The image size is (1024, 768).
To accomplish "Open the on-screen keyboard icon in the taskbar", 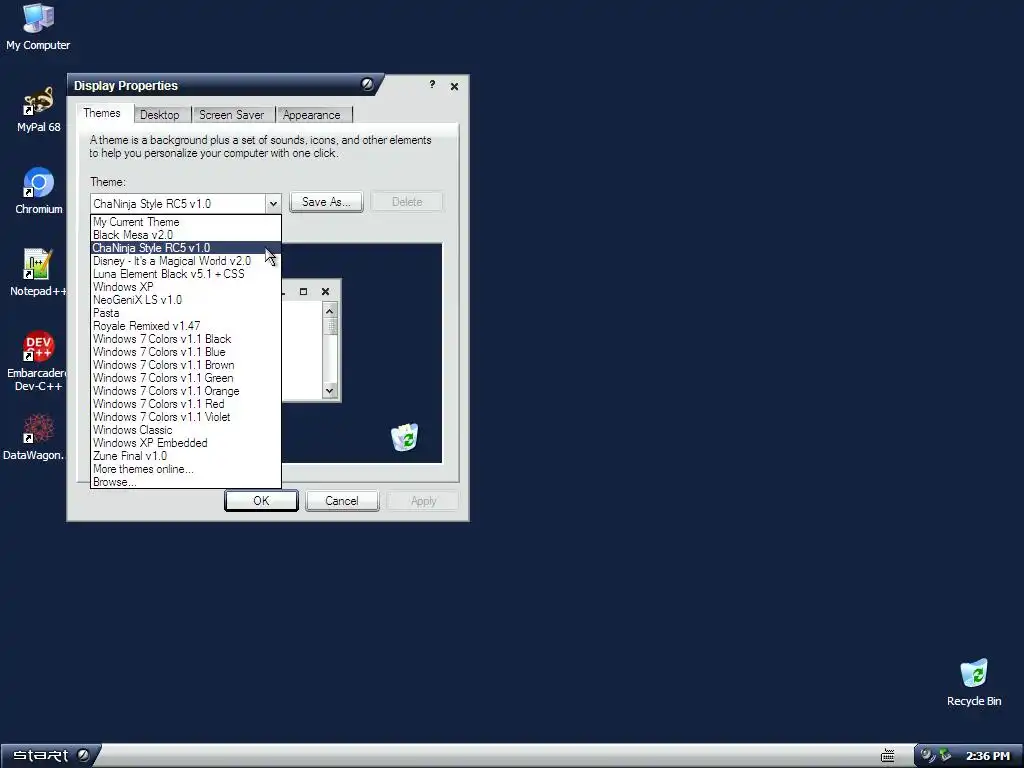I will point(888,756).
